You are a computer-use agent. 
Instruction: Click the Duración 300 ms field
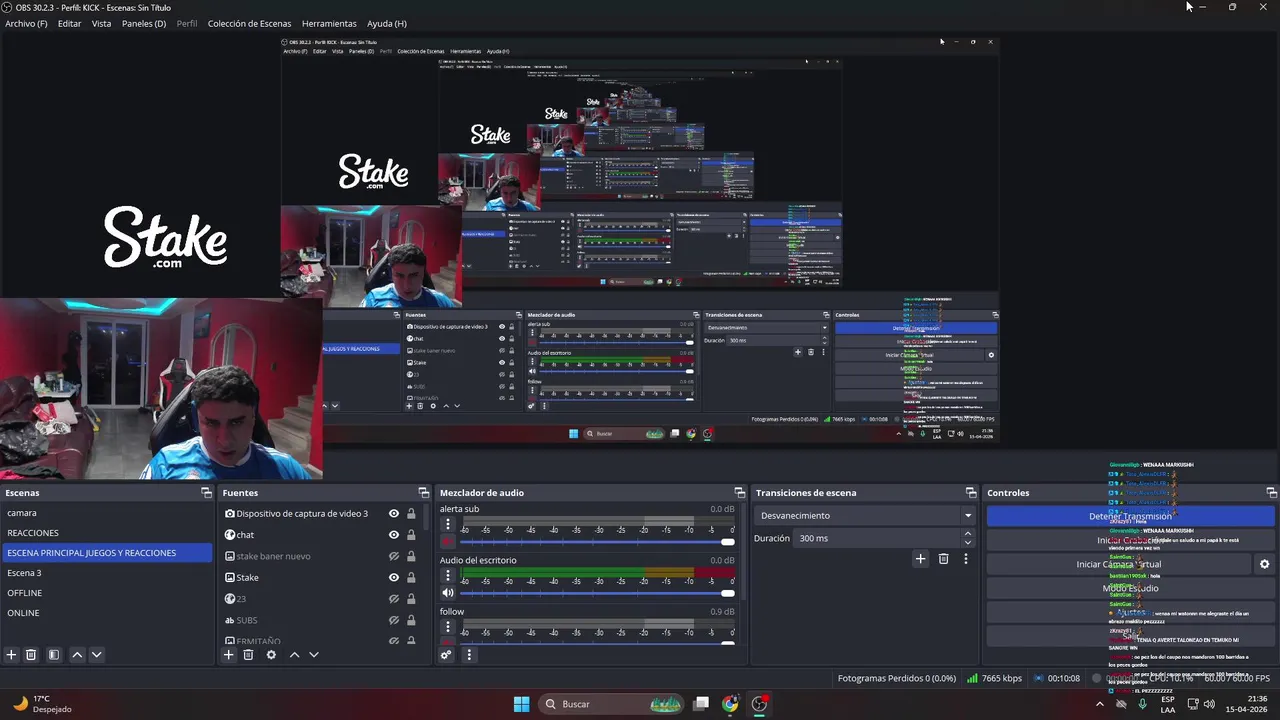tap(876, 538)
